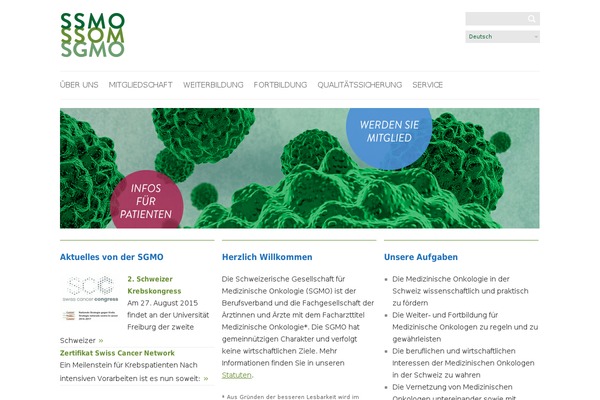
Task: Follow the Statuten link
Action: click(x=236, y=375)
